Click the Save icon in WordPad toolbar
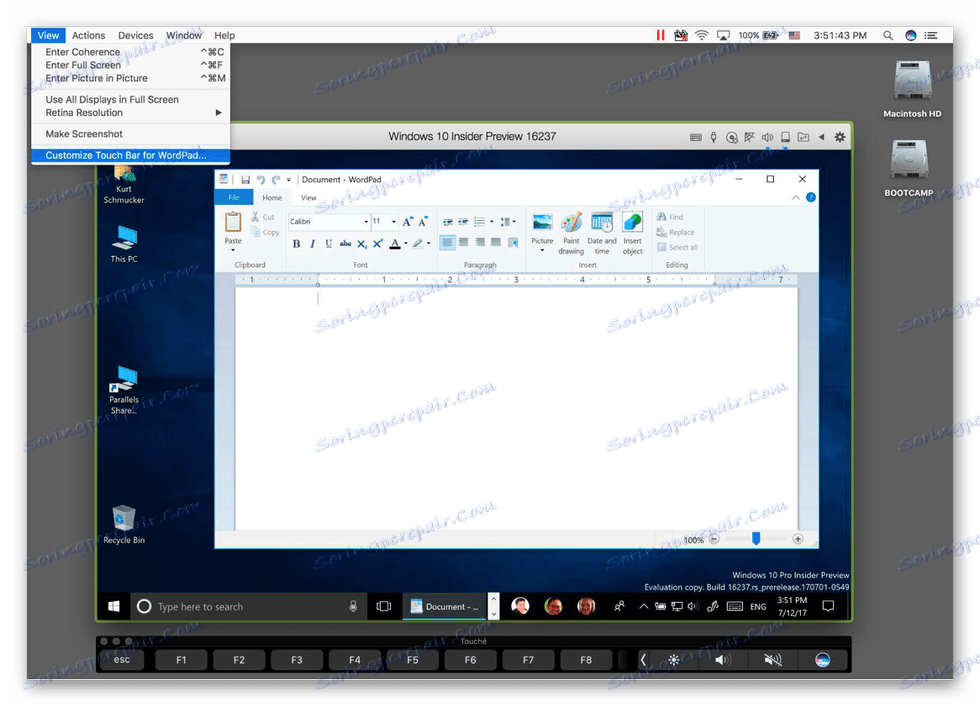This screenshot has height=707, width=980. click(245, 180)
